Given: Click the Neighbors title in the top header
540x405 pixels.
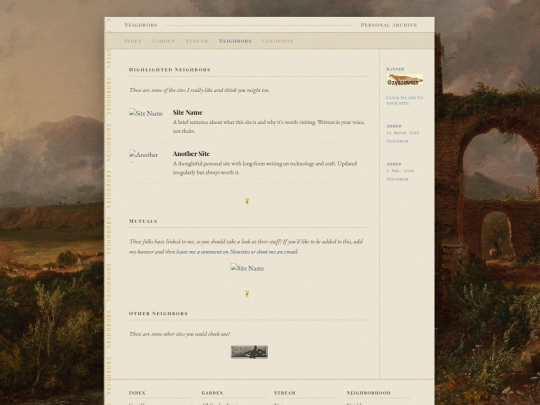Looking at the screenshot, I should click(141, 25).
